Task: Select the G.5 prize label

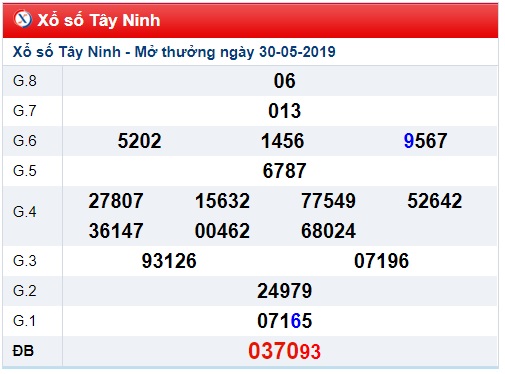Action: 25,171
